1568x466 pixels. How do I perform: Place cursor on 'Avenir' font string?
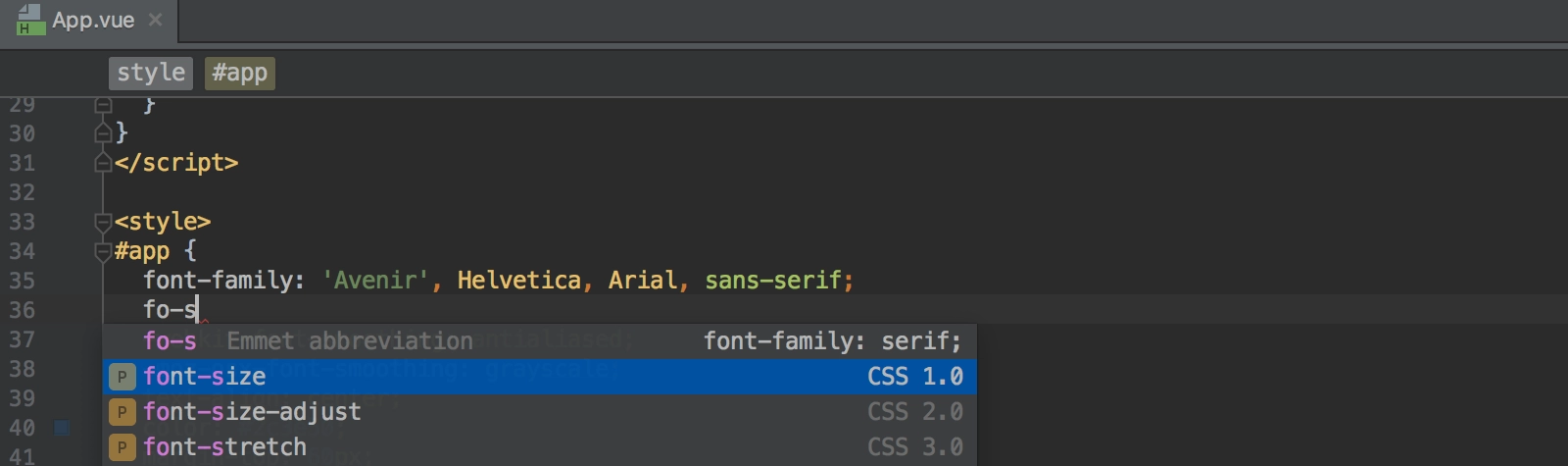376,281
